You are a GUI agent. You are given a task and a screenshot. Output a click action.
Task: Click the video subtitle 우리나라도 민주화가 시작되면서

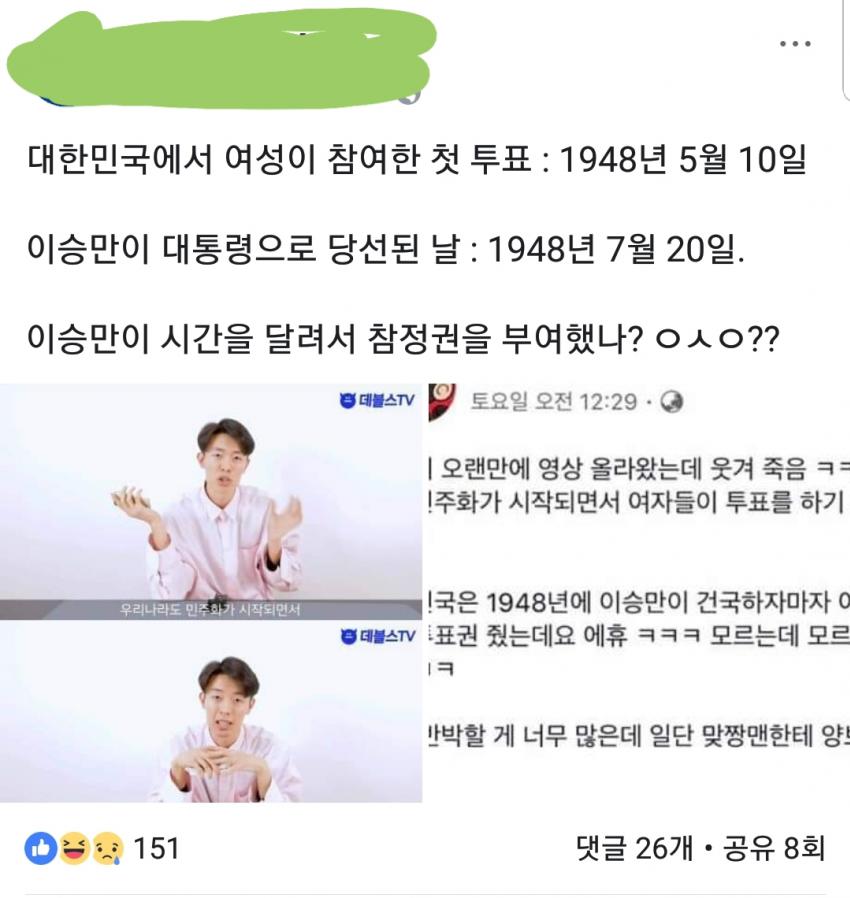pyautogui.click(x=210, y=609)
